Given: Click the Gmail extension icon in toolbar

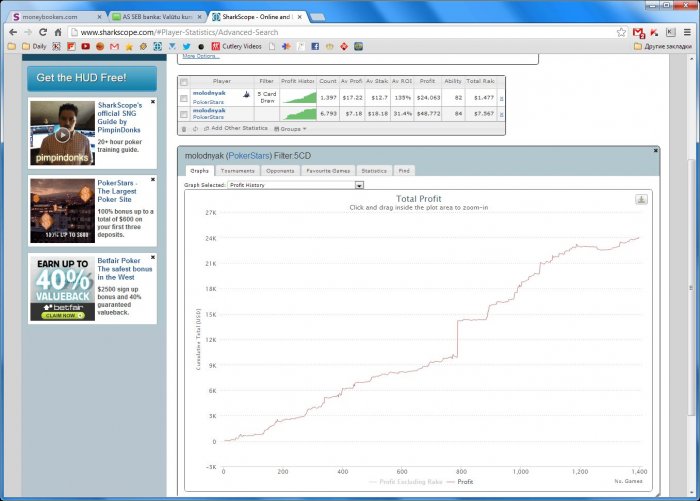Looking at the screenshot, I should (639, 32).
